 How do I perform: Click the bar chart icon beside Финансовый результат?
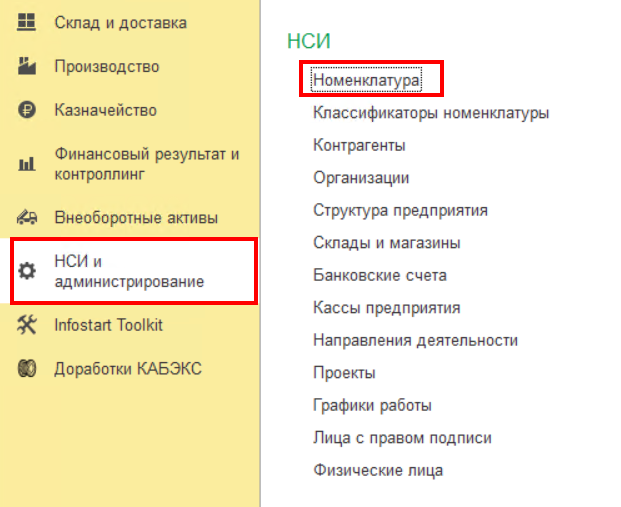coord(27,164)
